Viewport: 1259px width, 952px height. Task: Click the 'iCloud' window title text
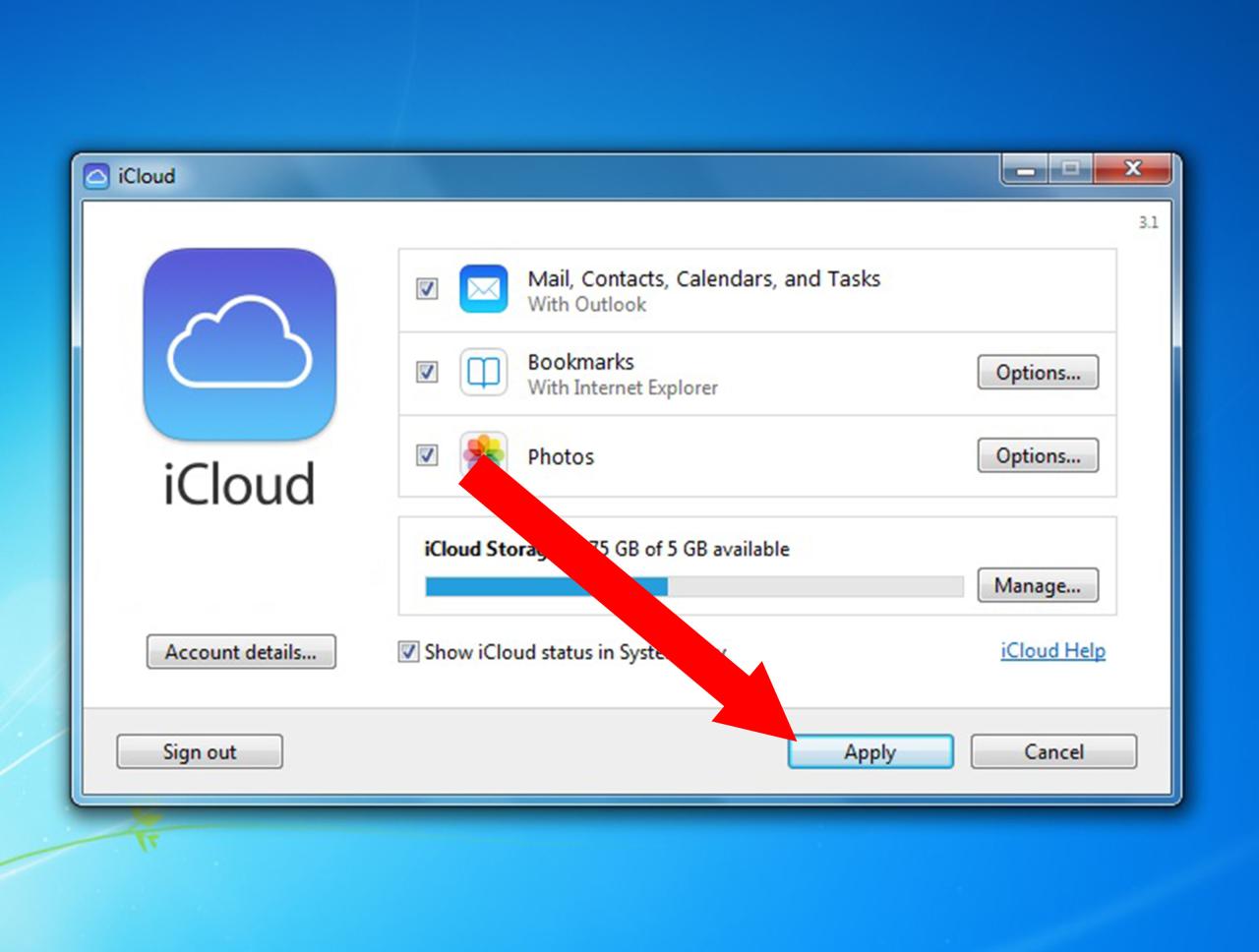(147, 177)
